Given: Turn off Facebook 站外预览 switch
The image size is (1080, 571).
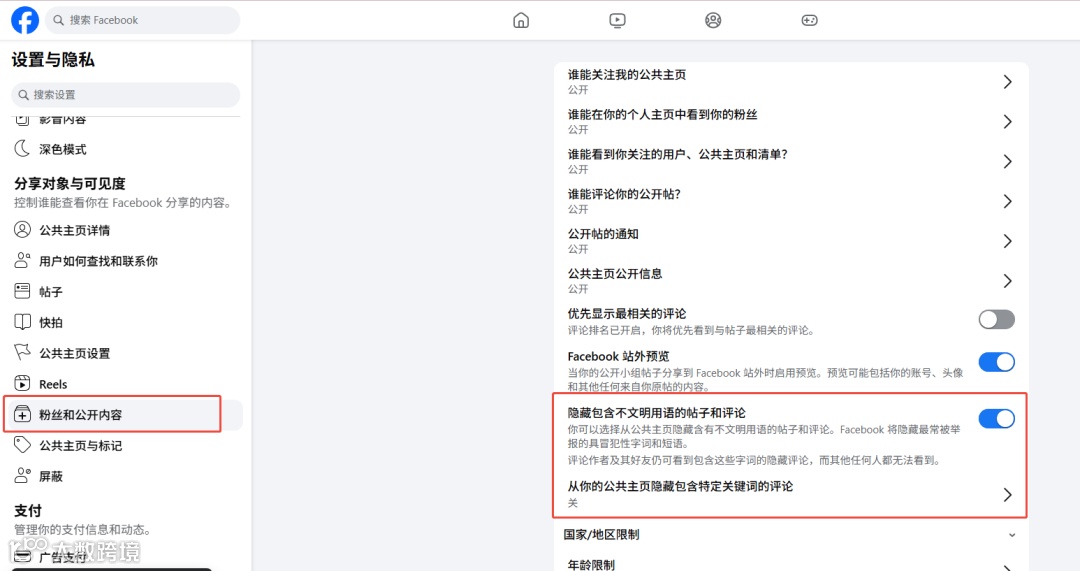Looking at the screenshot, I should coord(997,362).
